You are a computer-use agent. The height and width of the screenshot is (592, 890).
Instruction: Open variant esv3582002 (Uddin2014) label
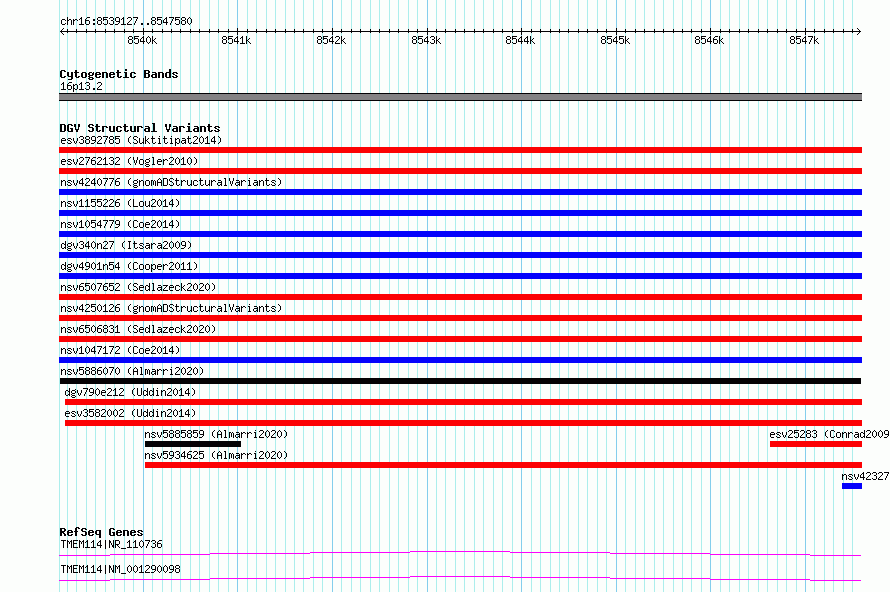[x=130, y=413]
